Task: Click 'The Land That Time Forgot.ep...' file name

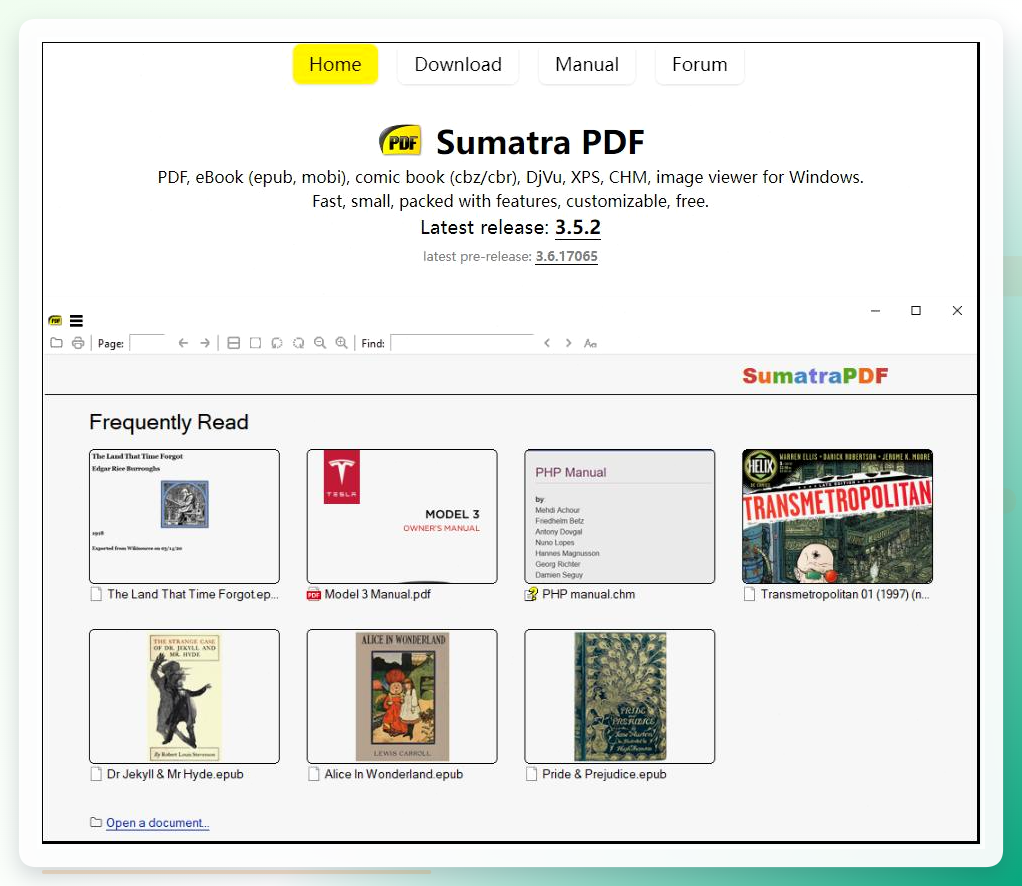Action: point(193,594)
